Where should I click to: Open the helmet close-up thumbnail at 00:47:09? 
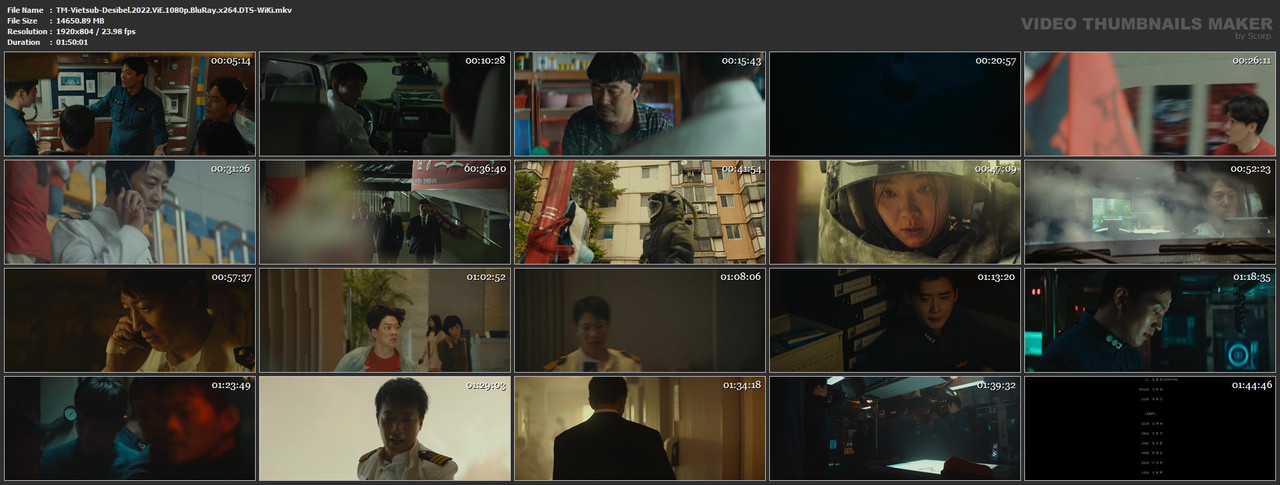coord(895,212)
